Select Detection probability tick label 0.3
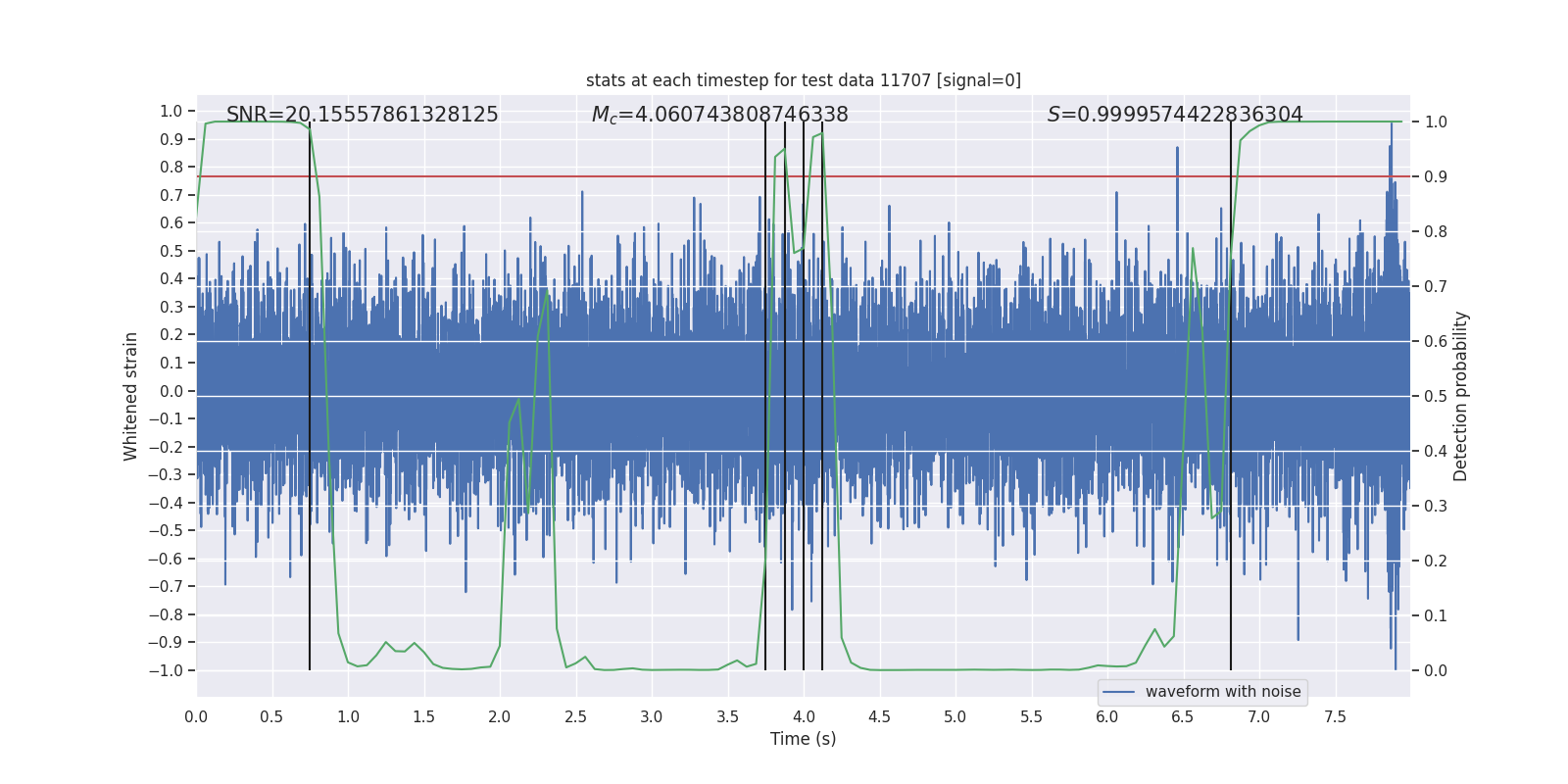The height and width of the screenshot is (784, 1568). click(1436, 507)
